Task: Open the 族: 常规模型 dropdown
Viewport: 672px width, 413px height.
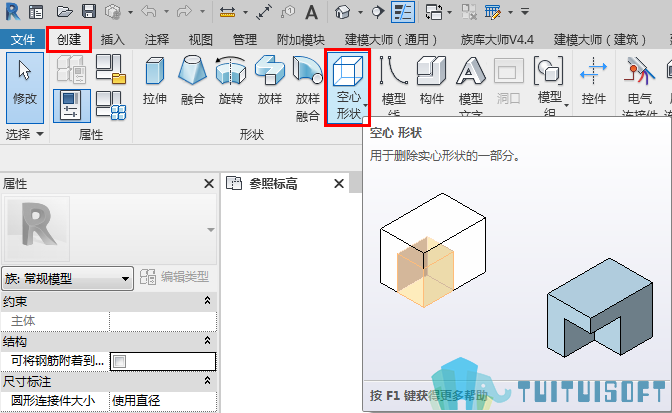Action: pos(67,279)
